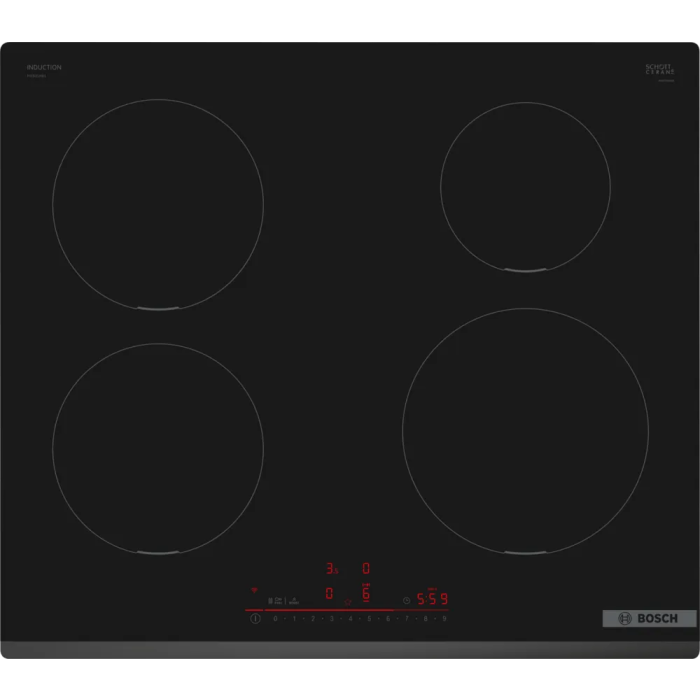The height and width of the screenshot is (700, 700).
Task: Set power level 2 on the slider
Action: (313, 619)
